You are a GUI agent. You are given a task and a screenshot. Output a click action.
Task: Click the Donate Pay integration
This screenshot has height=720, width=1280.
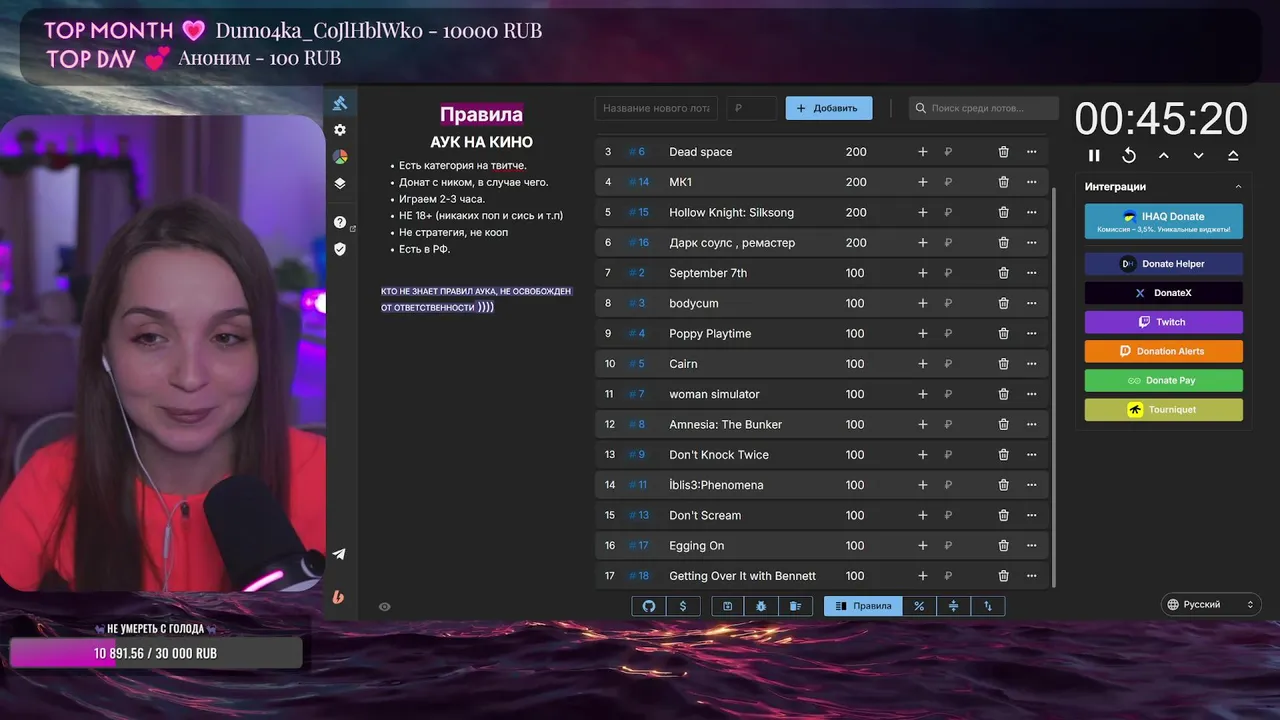click(x=1164, y=380)
